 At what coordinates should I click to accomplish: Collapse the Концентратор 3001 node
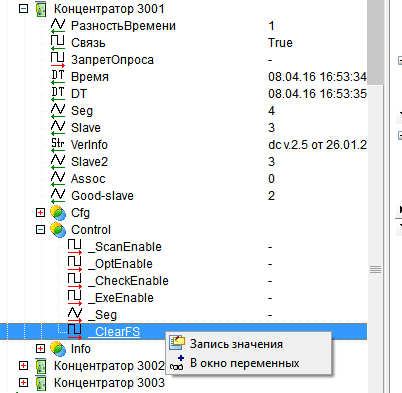23,9
